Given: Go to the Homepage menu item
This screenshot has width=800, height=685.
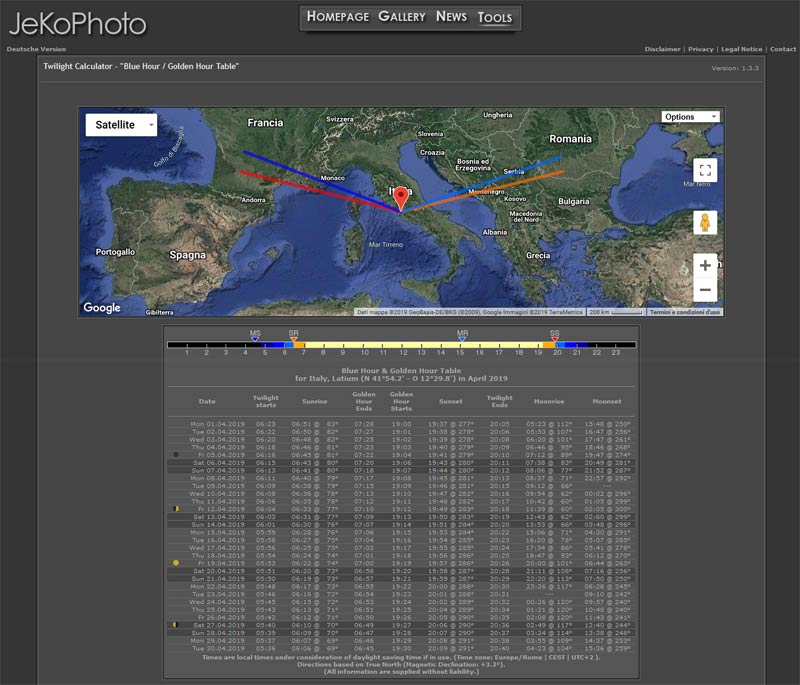Looking at the screenshot, I should tap(337, 17).
